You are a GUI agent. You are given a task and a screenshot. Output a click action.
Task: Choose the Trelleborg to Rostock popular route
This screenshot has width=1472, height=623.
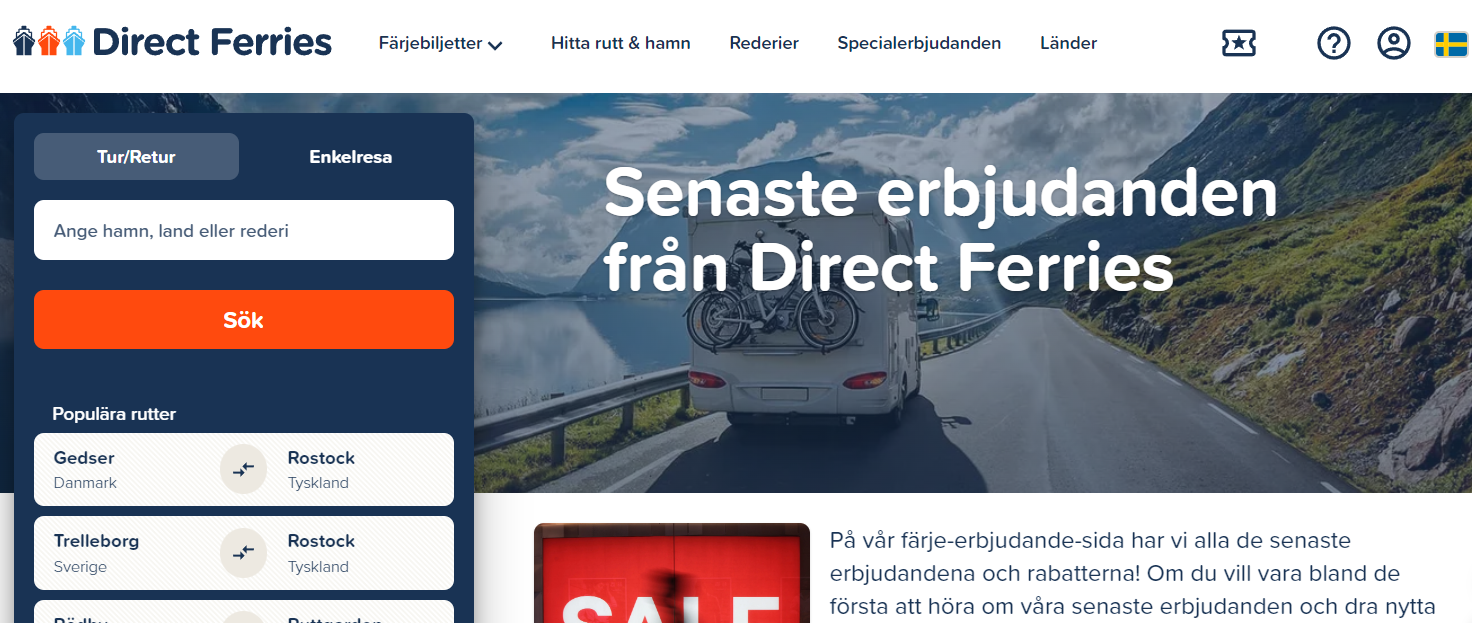[244, 552]
